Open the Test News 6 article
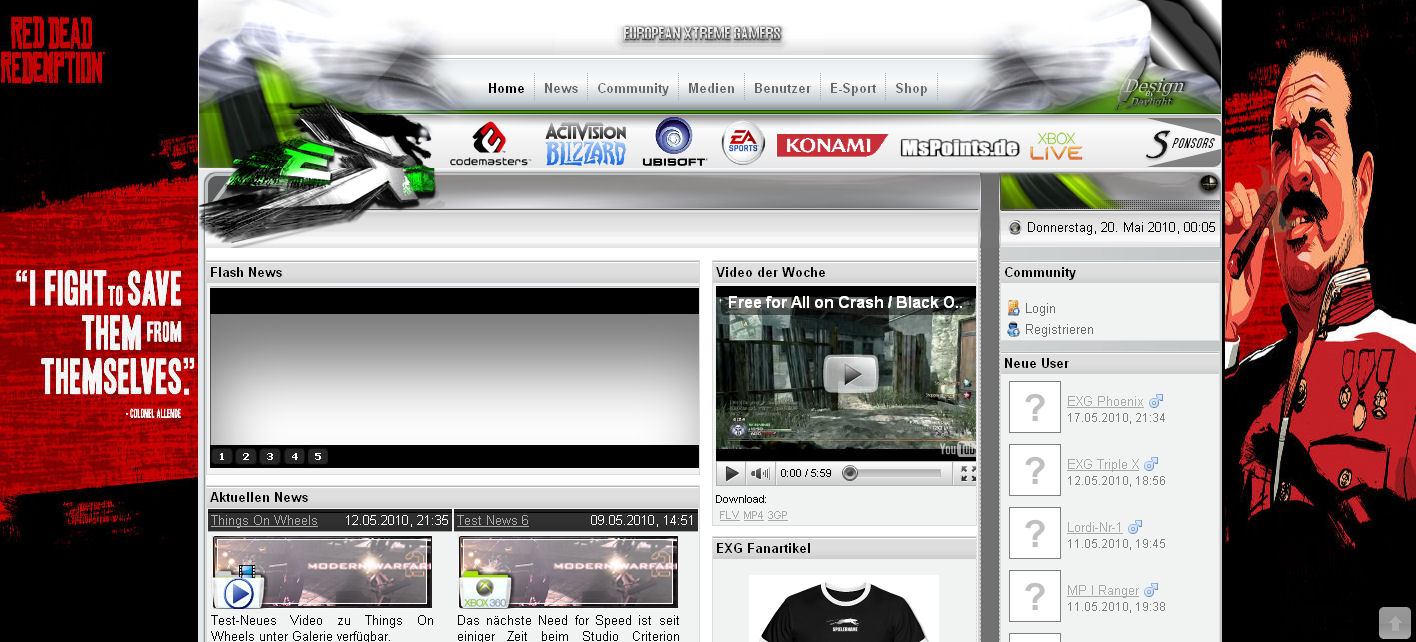The image size is (1416, 642). click(x=493, y=521)
